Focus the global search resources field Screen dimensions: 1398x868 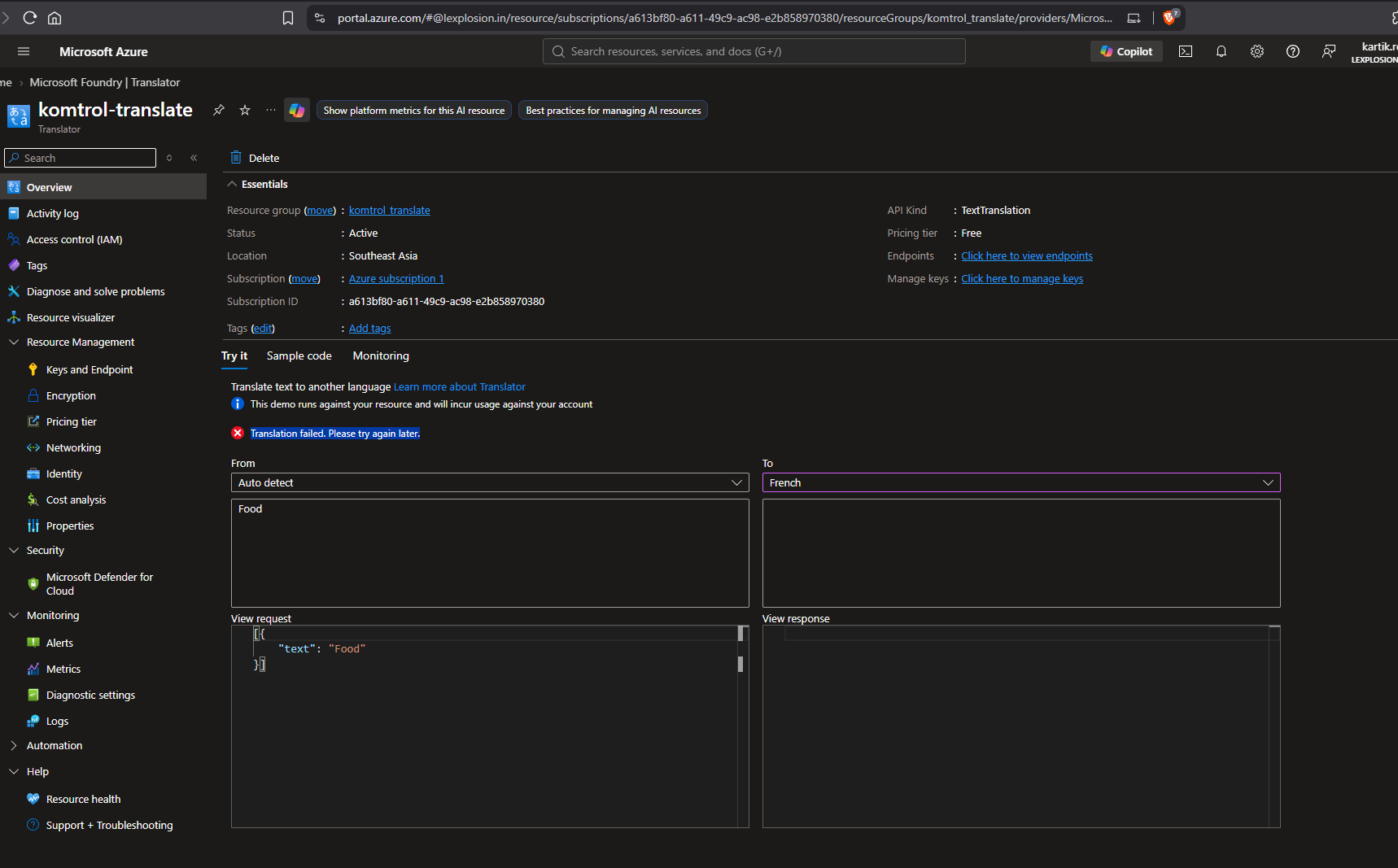click(x=754, y=51)
